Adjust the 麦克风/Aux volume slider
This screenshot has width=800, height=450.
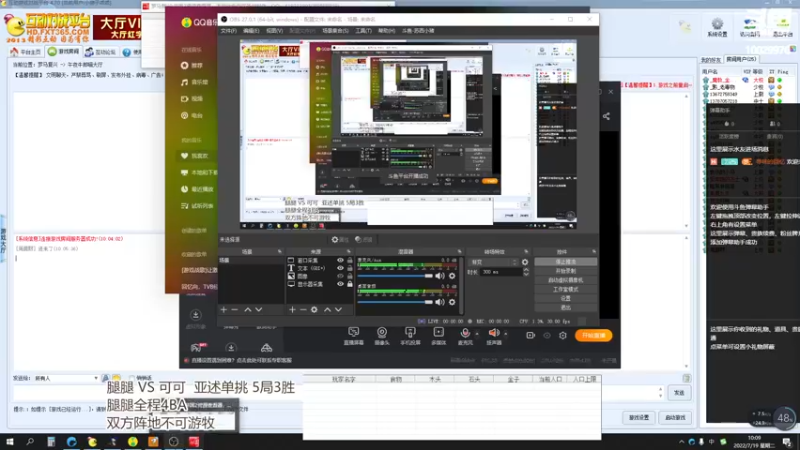pyautogui.click(x=395, y=276)
